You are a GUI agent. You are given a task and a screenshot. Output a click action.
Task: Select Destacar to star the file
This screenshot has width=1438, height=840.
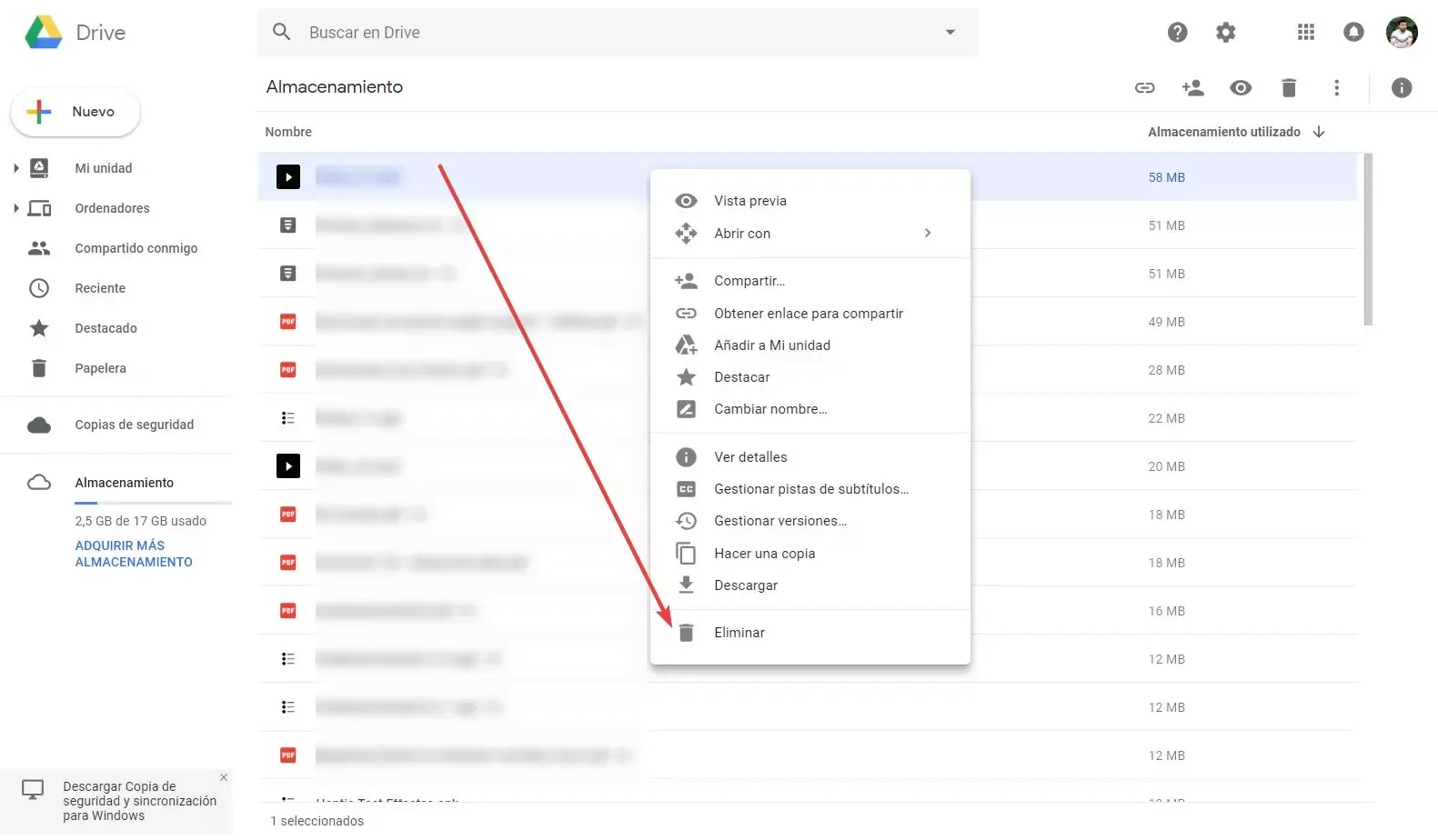coord(741,377)
